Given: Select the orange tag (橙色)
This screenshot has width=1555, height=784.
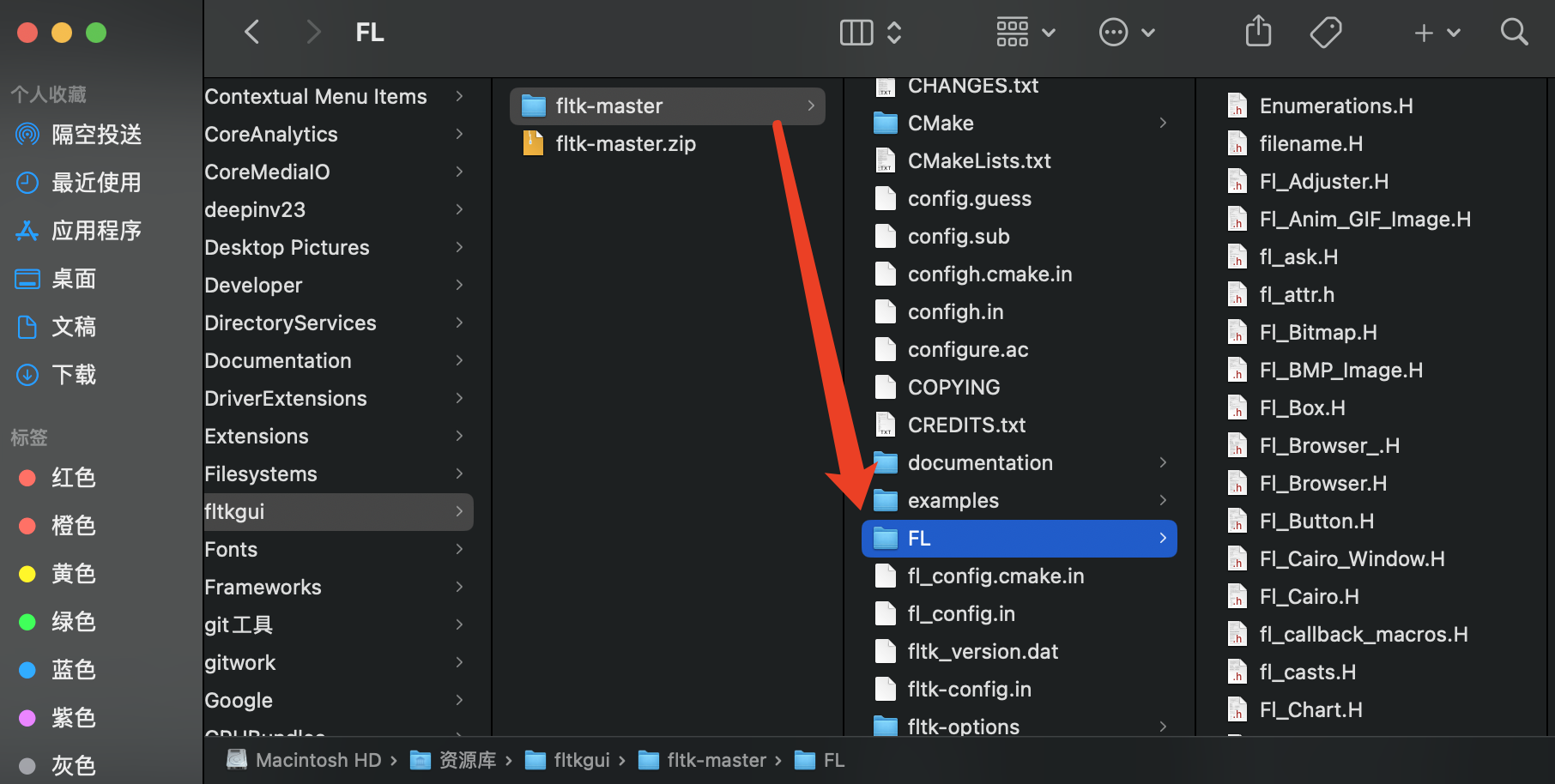Looking at the screenshot, I should coord(57,526).
